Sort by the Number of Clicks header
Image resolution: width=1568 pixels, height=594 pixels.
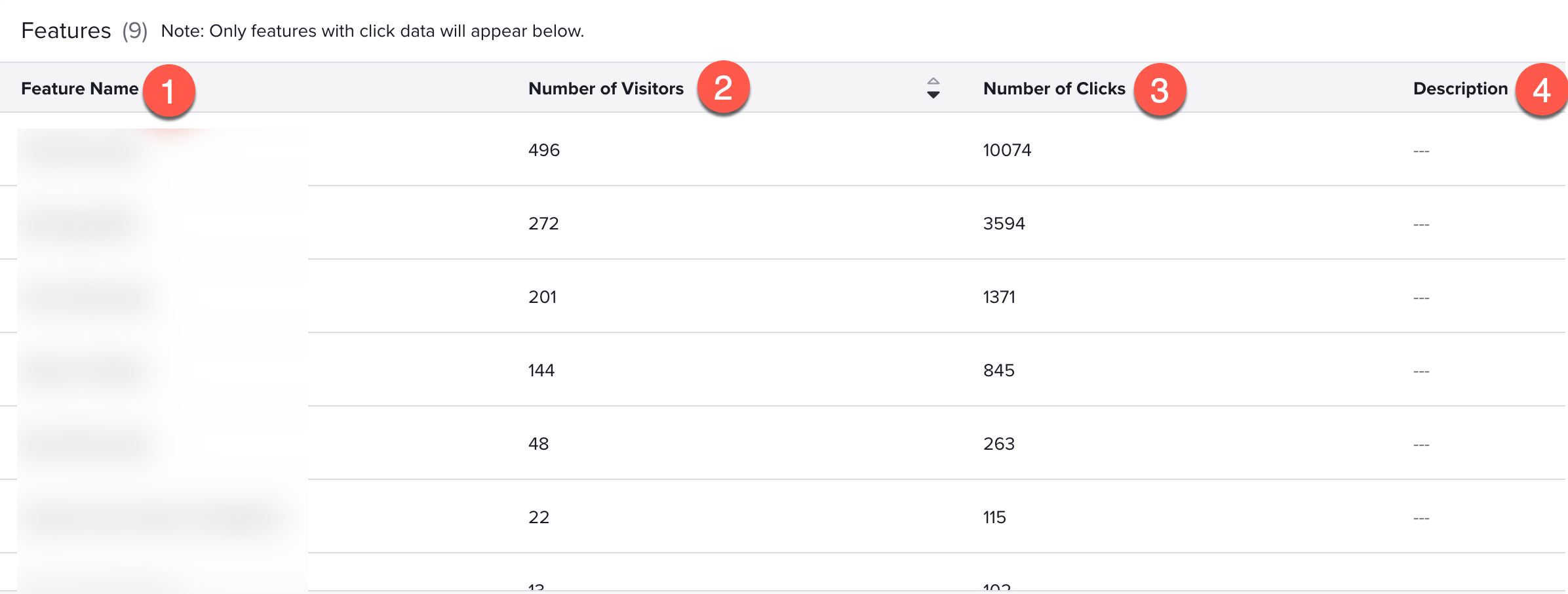coord(1054,89)
